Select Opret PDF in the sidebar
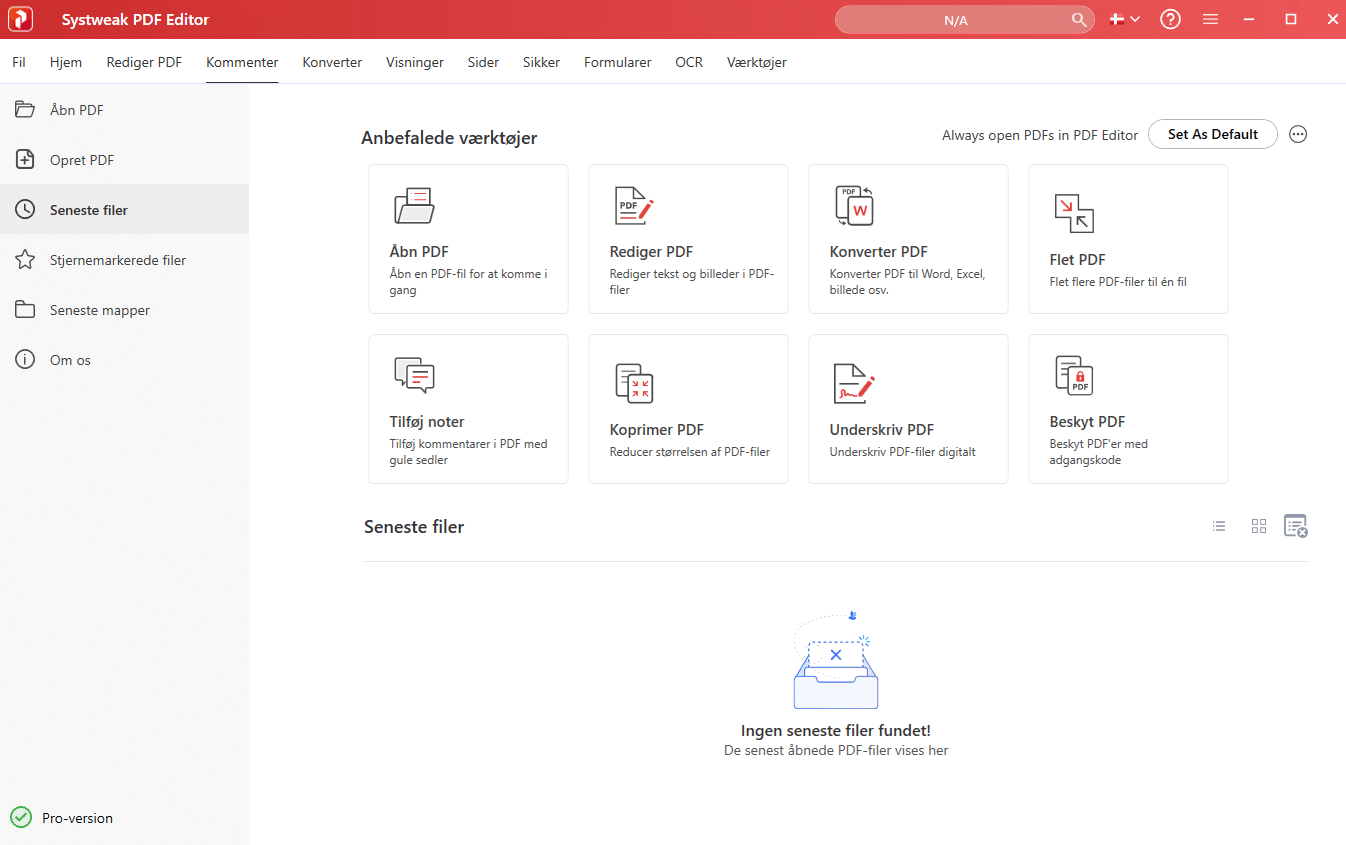 point(124,160)
